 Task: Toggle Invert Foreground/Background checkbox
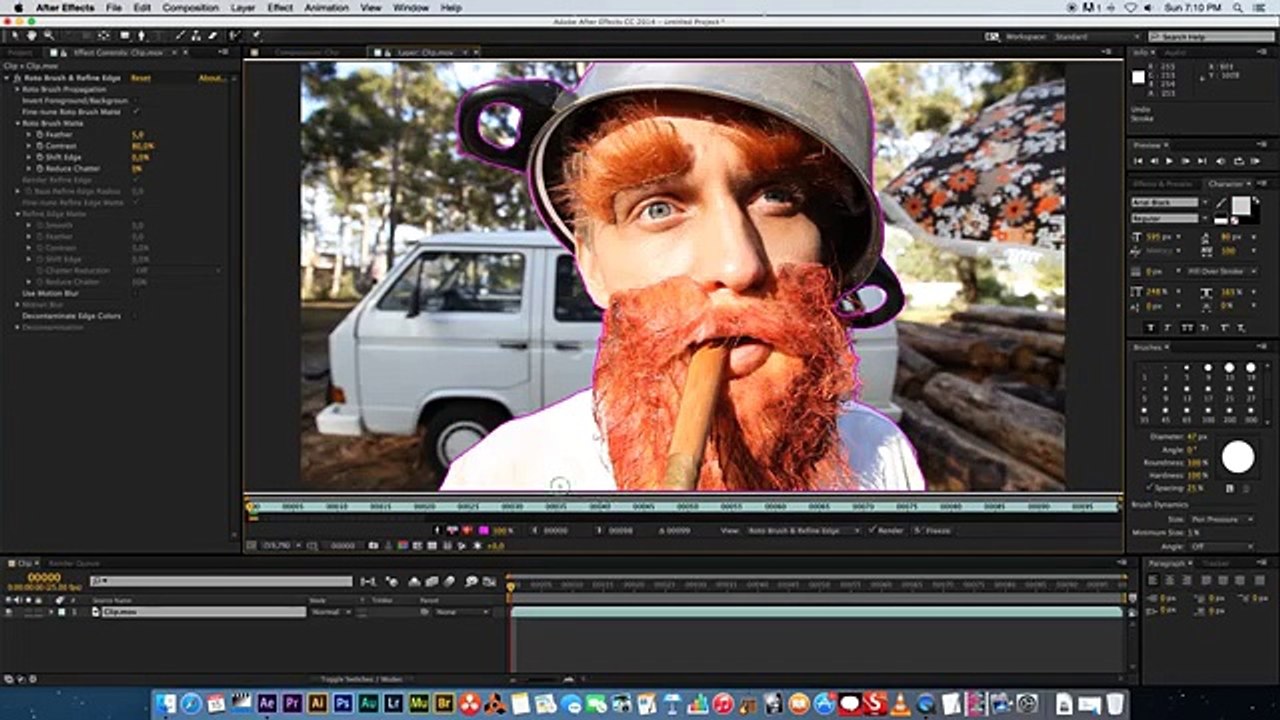pos(136,101)
